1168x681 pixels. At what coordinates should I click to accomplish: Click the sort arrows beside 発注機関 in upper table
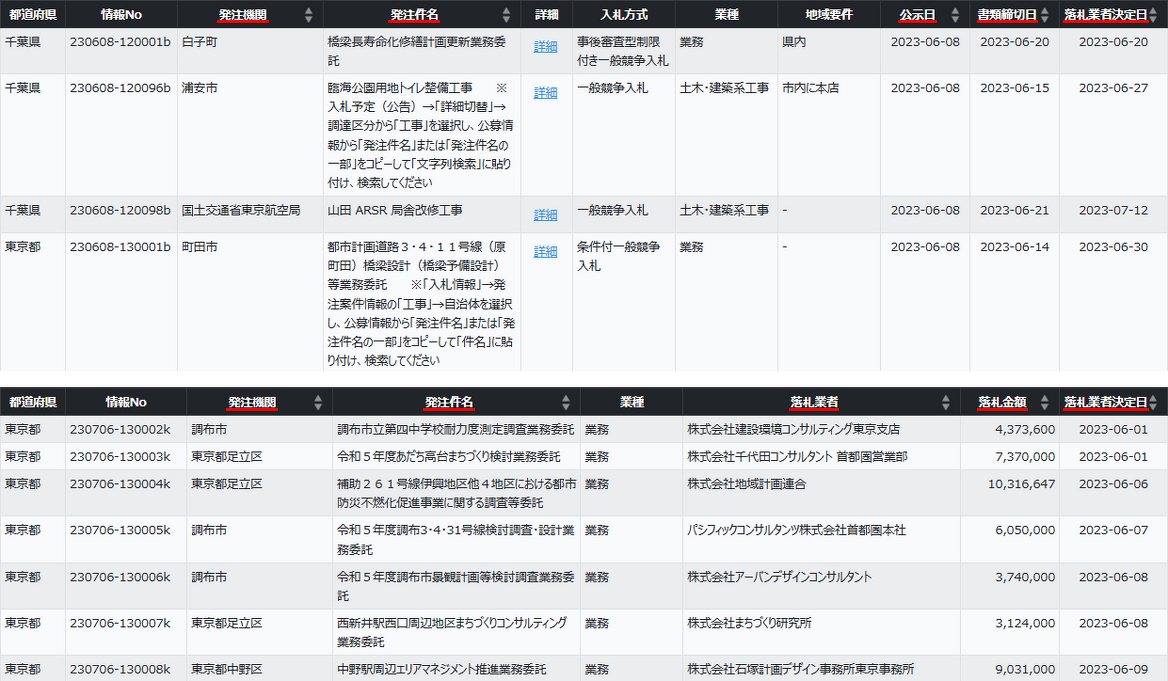pyautogui.click(x=308, y=15)
